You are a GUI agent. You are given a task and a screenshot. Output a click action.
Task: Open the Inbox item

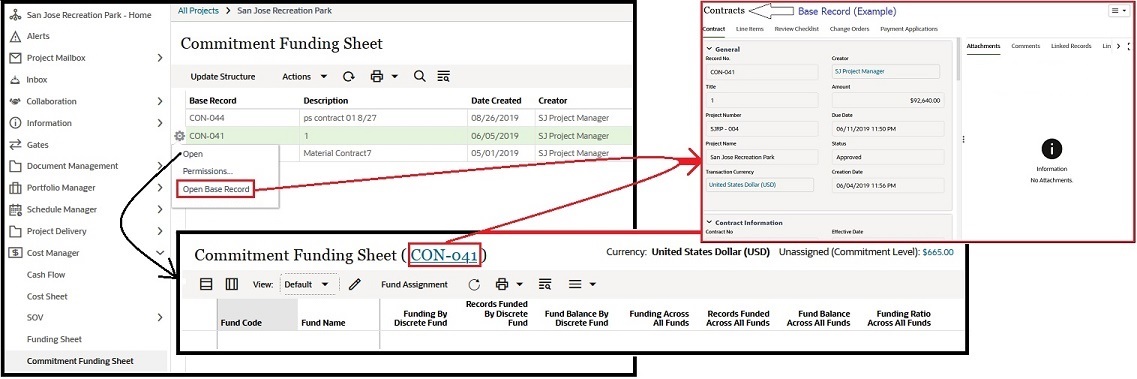tap(37, 80)
